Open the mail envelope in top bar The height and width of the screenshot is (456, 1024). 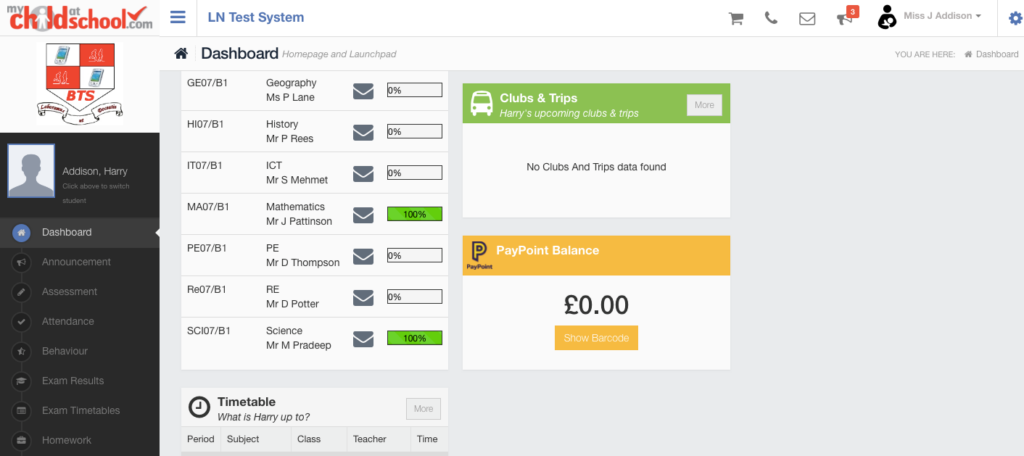(807, 18)
